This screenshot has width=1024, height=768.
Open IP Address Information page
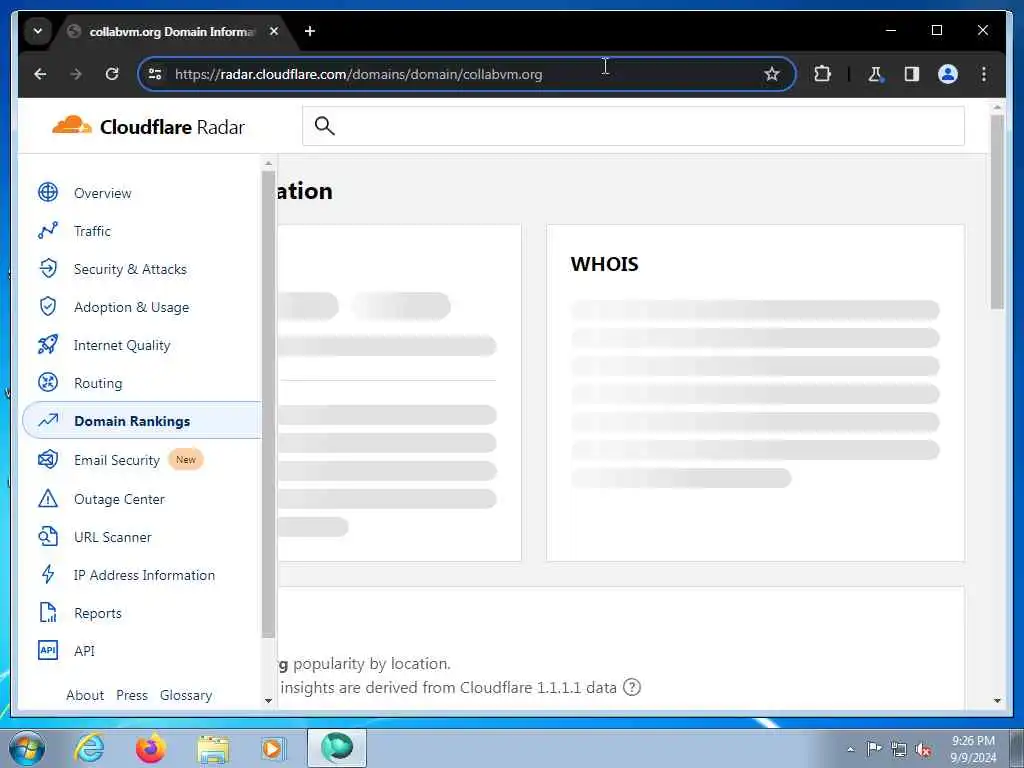pos(144,575)
